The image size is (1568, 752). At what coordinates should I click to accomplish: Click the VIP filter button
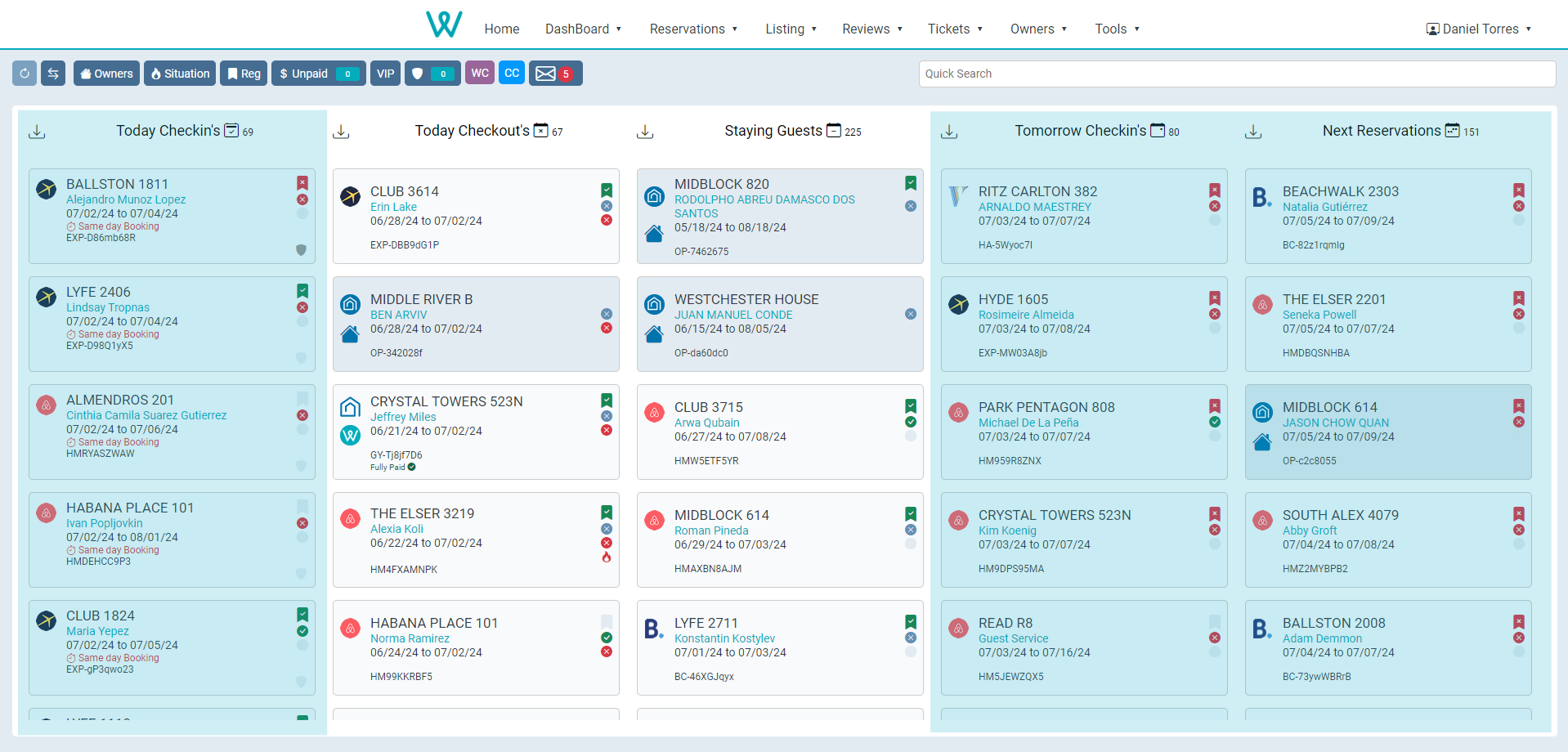(x=386, y=74)
